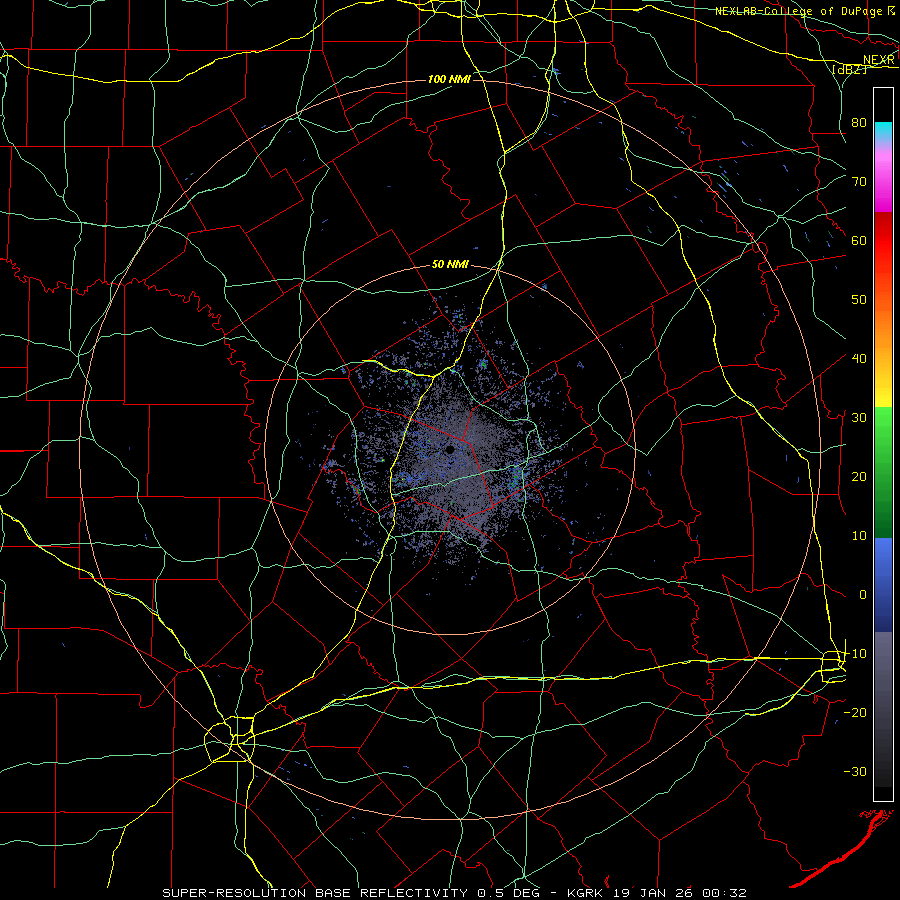
Task: Click the 30 value on the color scale
Action: (859, 417)
